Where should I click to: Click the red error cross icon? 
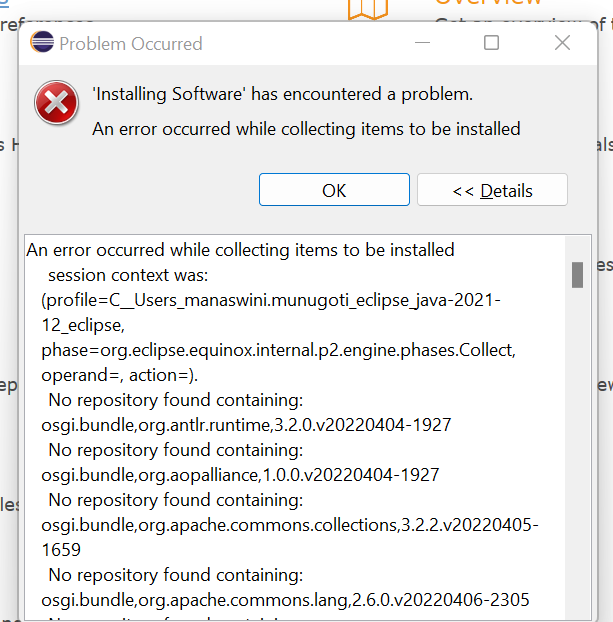(56, 103)
